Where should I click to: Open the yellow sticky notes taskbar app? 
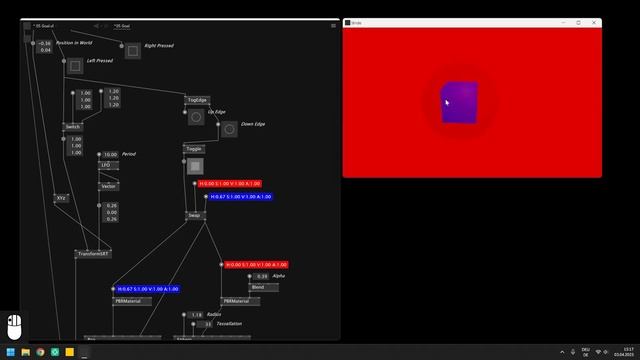coord(69,352)
